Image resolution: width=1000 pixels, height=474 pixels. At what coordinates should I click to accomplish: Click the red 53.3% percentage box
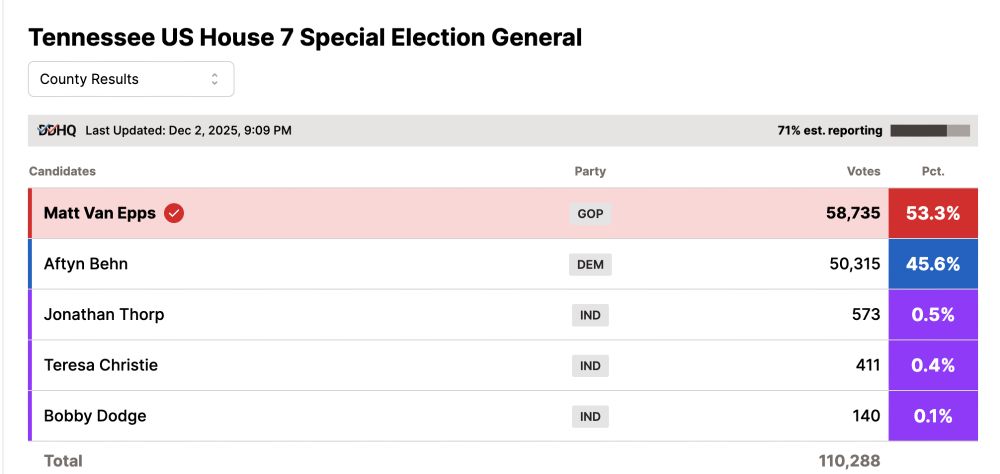click(933, 213)
